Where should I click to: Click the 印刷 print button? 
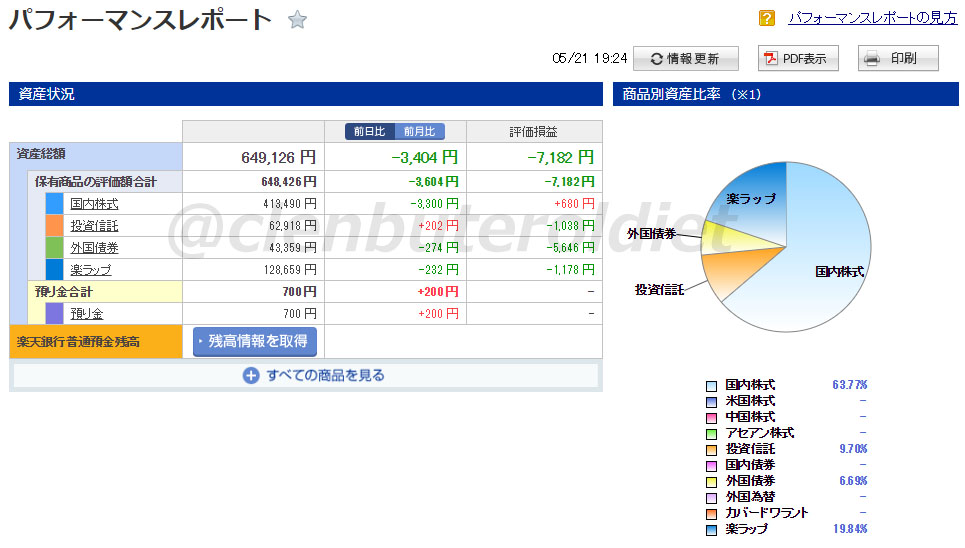[898, 58]
